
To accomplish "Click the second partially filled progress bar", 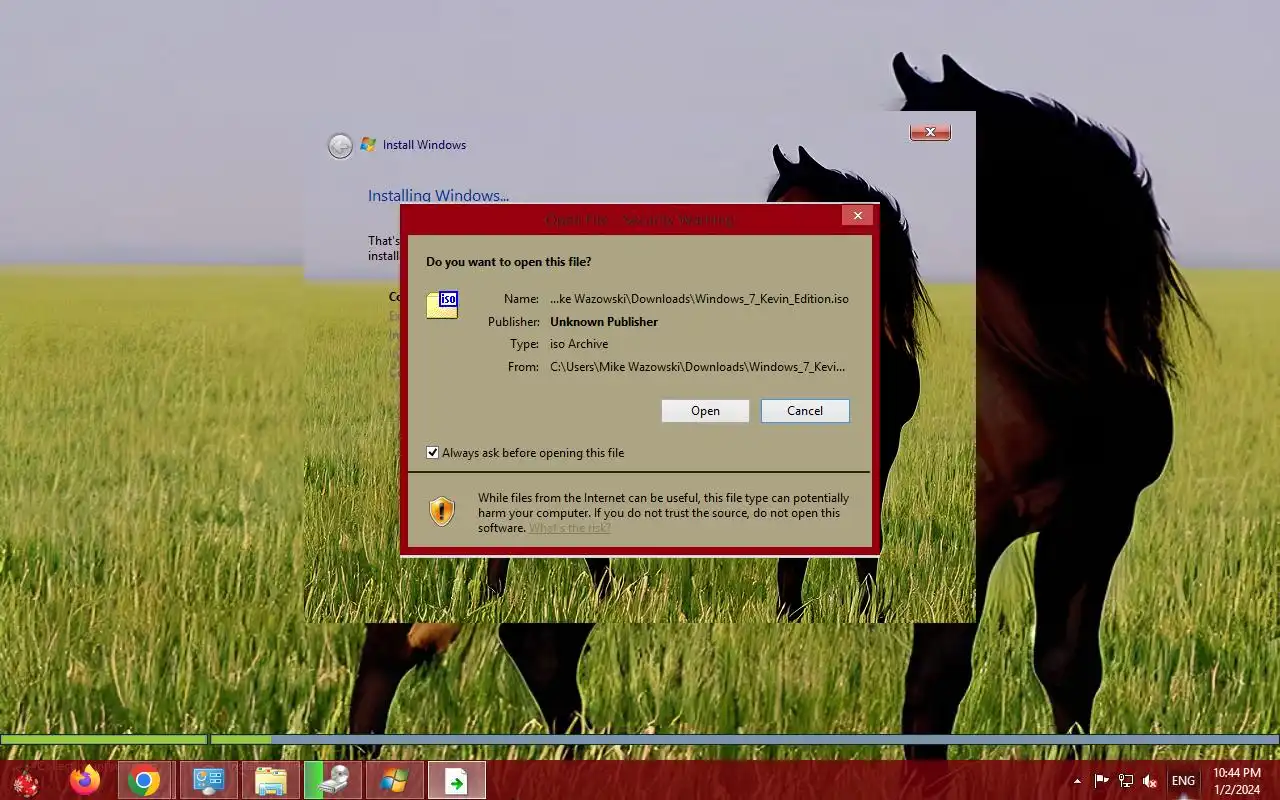I will (x=744, y=740).
